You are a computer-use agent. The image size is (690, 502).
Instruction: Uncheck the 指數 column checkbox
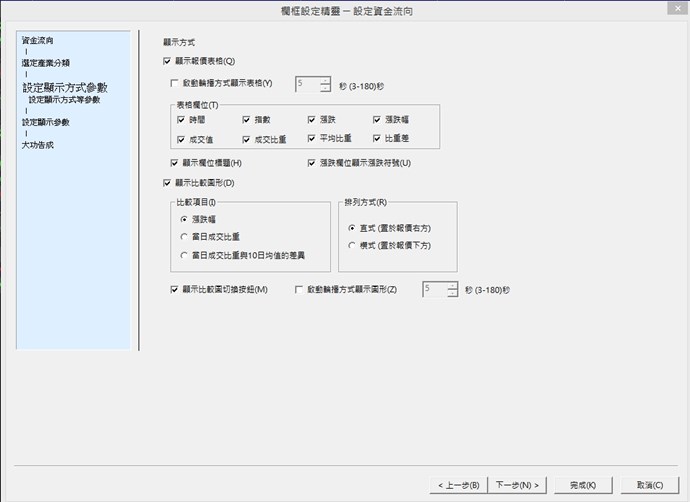click(x=246, y=120)
